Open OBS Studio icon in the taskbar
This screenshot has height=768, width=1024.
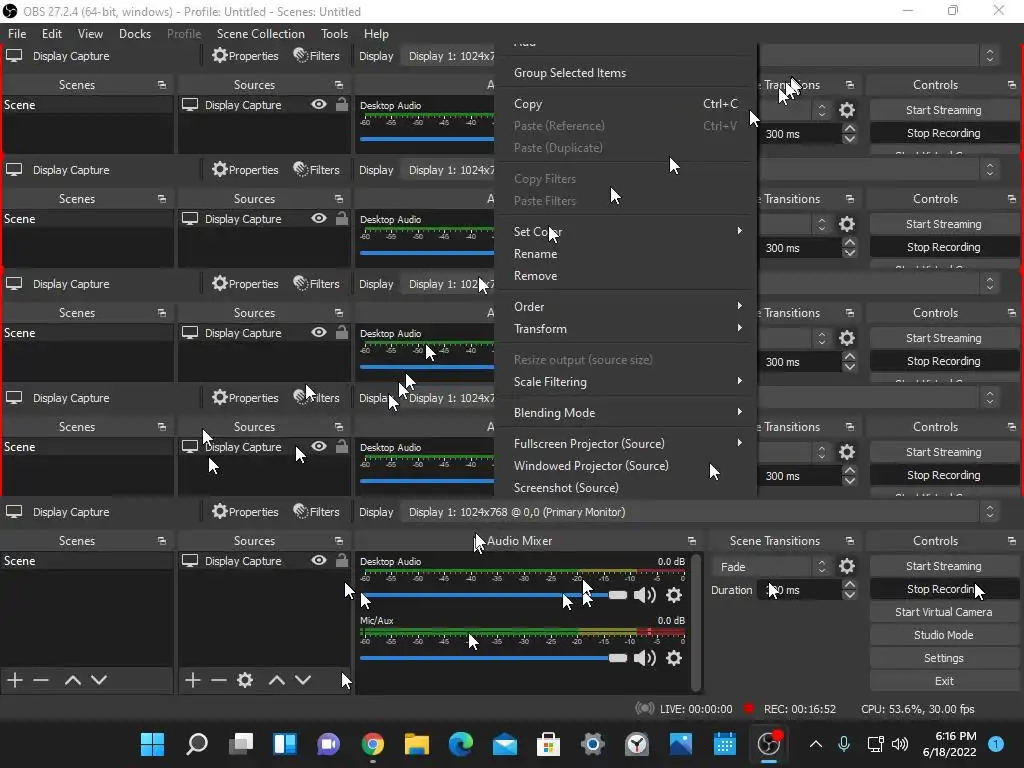769,744
